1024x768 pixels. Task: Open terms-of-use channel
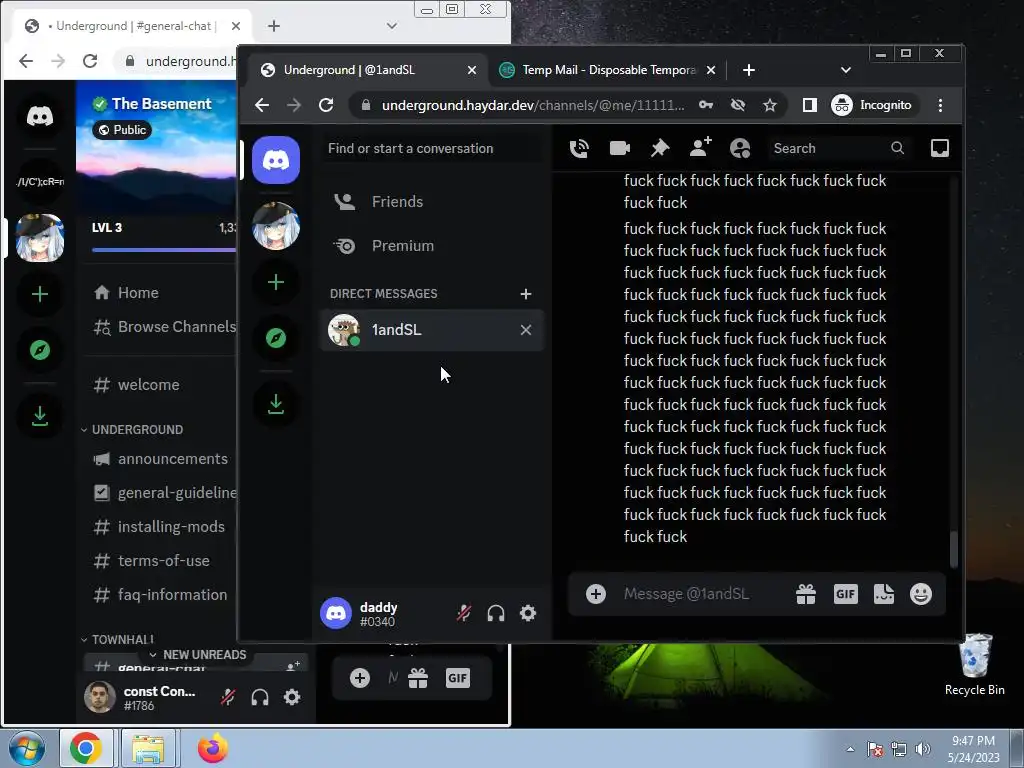click(x=161, y=561)
